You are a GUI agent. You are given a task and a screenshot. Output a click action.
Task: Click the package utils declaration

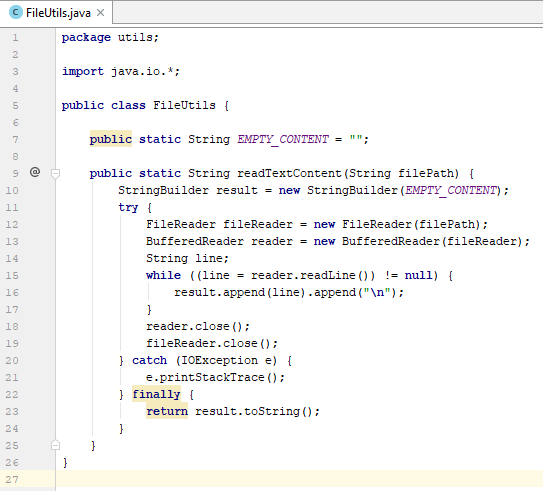click(110, 37)
